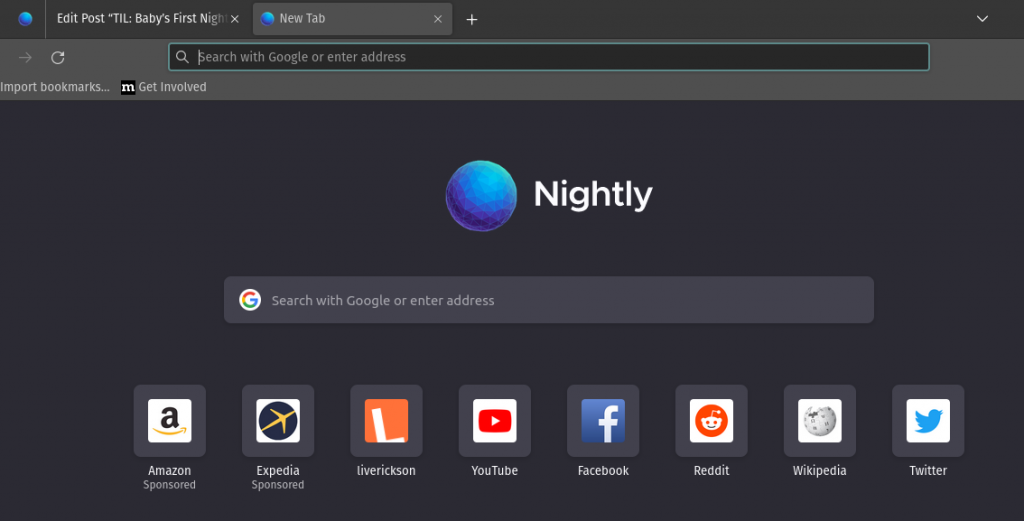The height and width of the screenshot is (521, 1024).
Task: Open the Wikipedia shortcut tile
Action: point(820,420)
